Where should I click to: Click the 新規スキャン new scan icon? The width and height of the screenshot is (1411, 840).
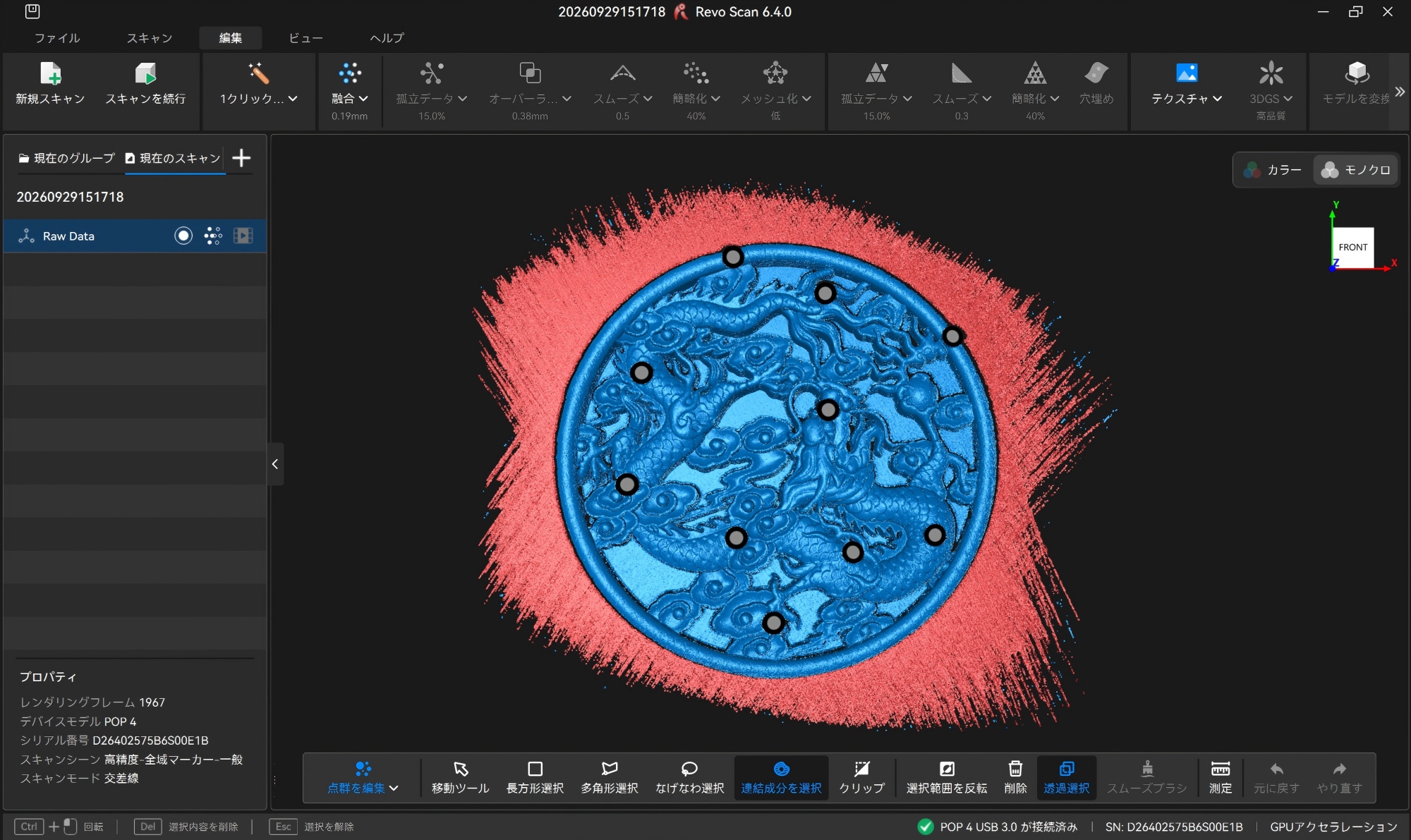(x=51, y=73)
